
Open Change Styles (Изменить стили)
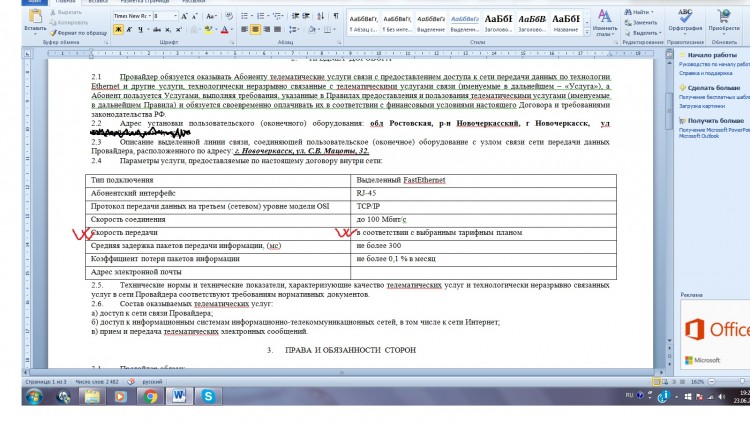[x=605, y=23]
